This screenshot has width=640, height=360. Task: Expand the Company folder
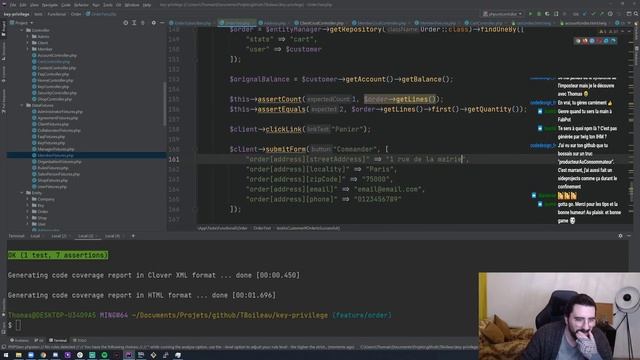pyautogui.click(x=28, y=199)
